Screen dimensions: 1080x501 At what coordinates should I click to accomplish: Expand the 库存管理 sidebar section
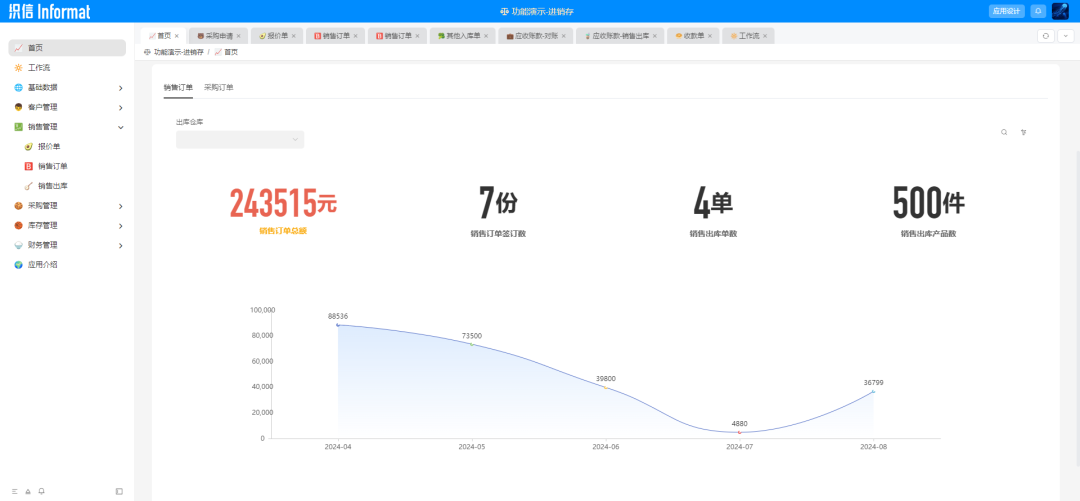(x=67, y=225)
